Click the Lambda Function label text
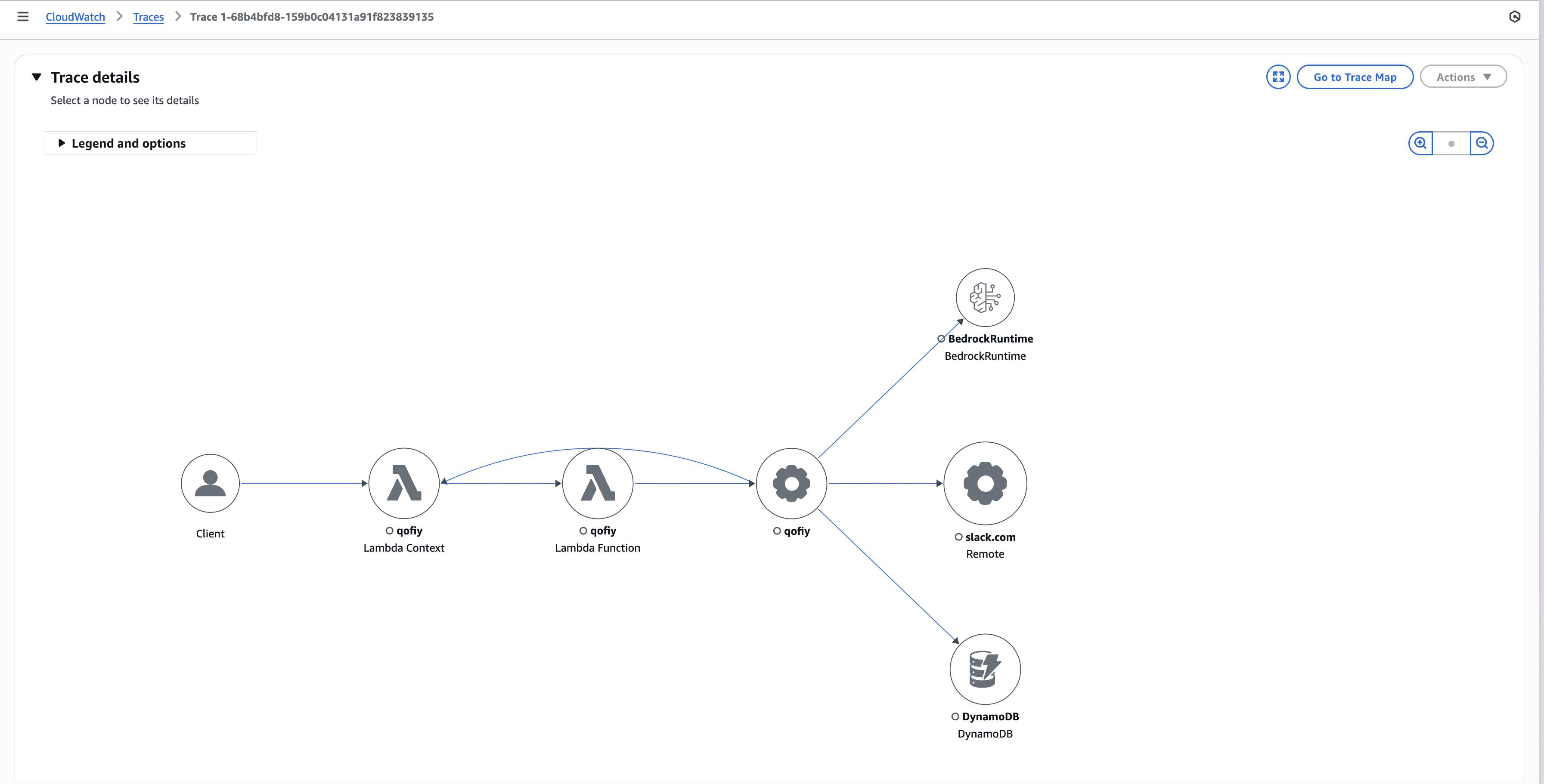Image resolution: width=1544 pixels, height=784 pixels. click(x=598, y=548)
